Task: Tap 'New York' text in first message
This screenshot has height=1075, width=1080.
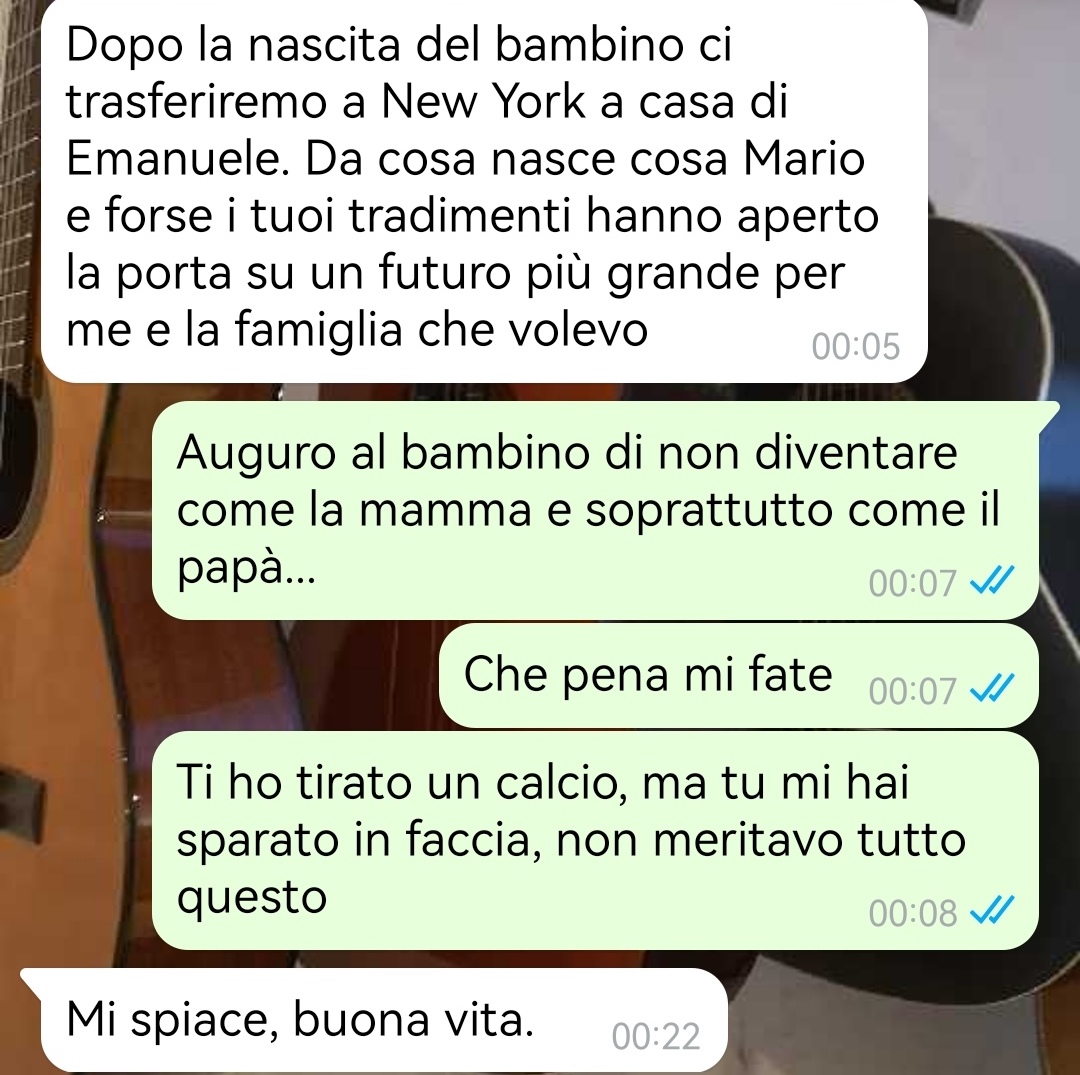Action: pos(483,101)
